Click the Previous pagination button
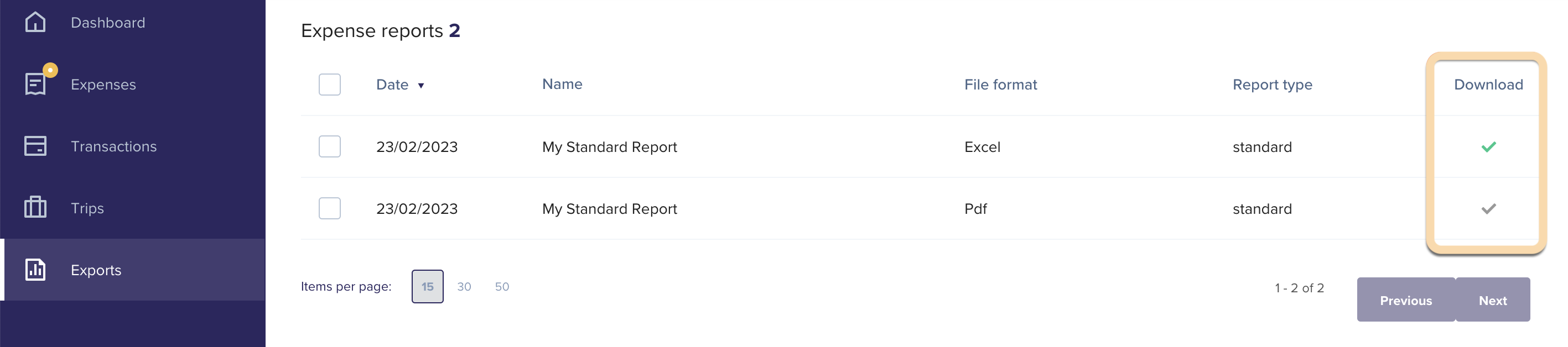The width and height of the screenshot is (1568, 347). (1405, 299)
